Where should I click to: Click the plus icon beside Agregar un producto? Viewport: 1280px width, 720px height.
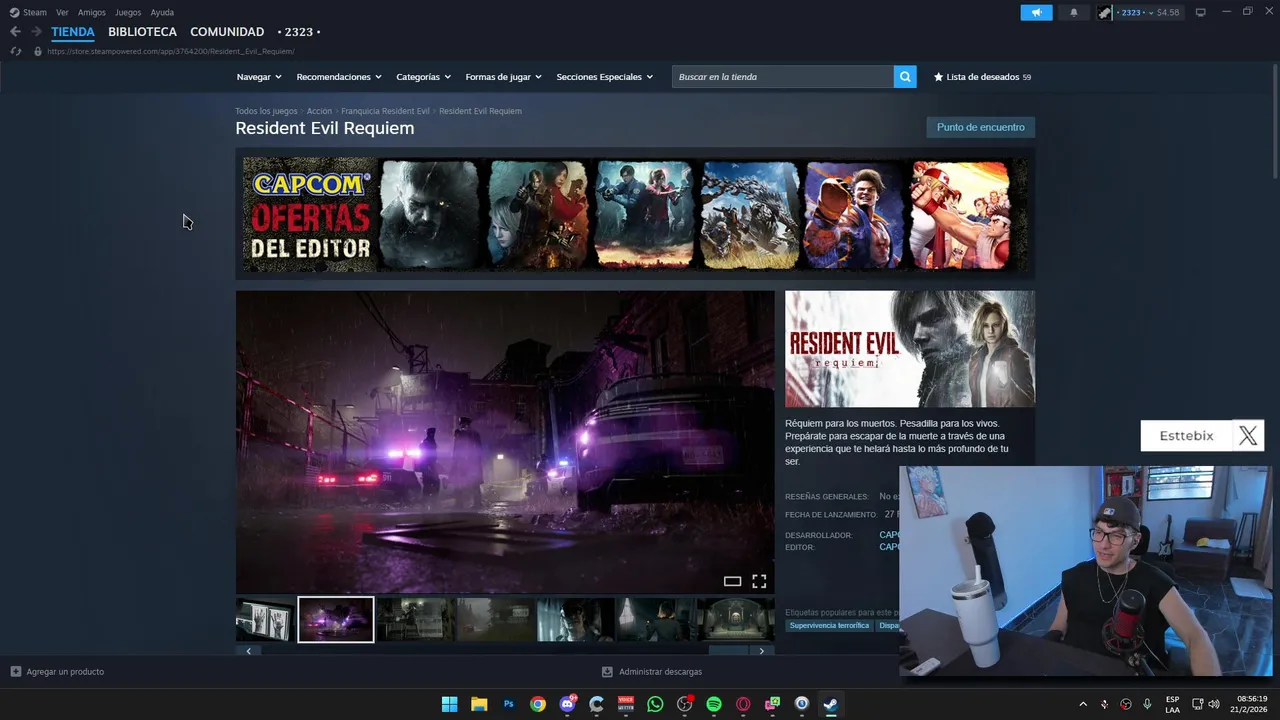[15, 672]
